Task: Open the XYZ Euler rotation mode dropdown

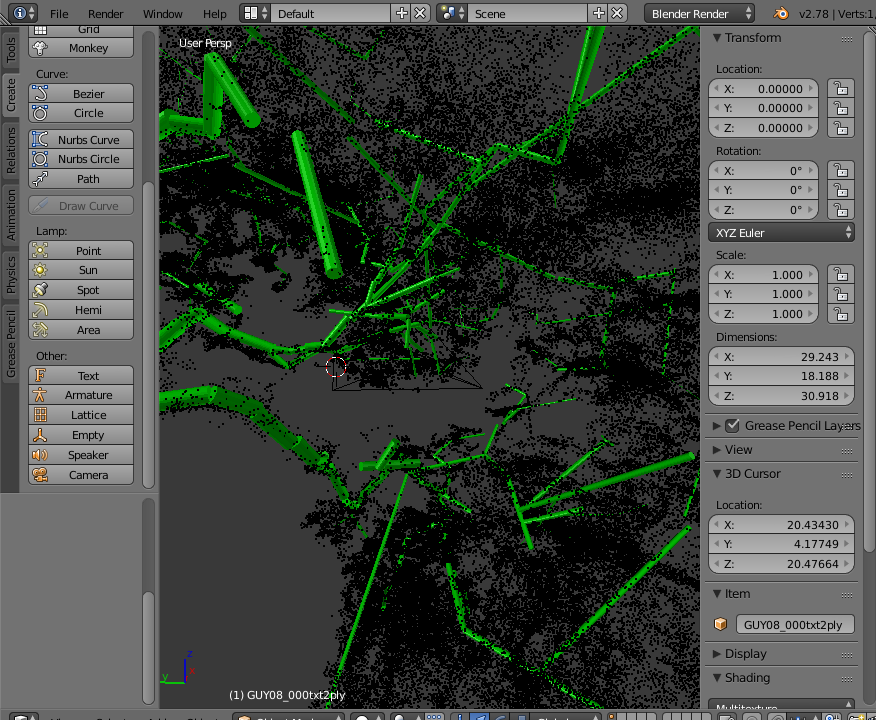Action: pyautogui.click(x=781, y=232)
